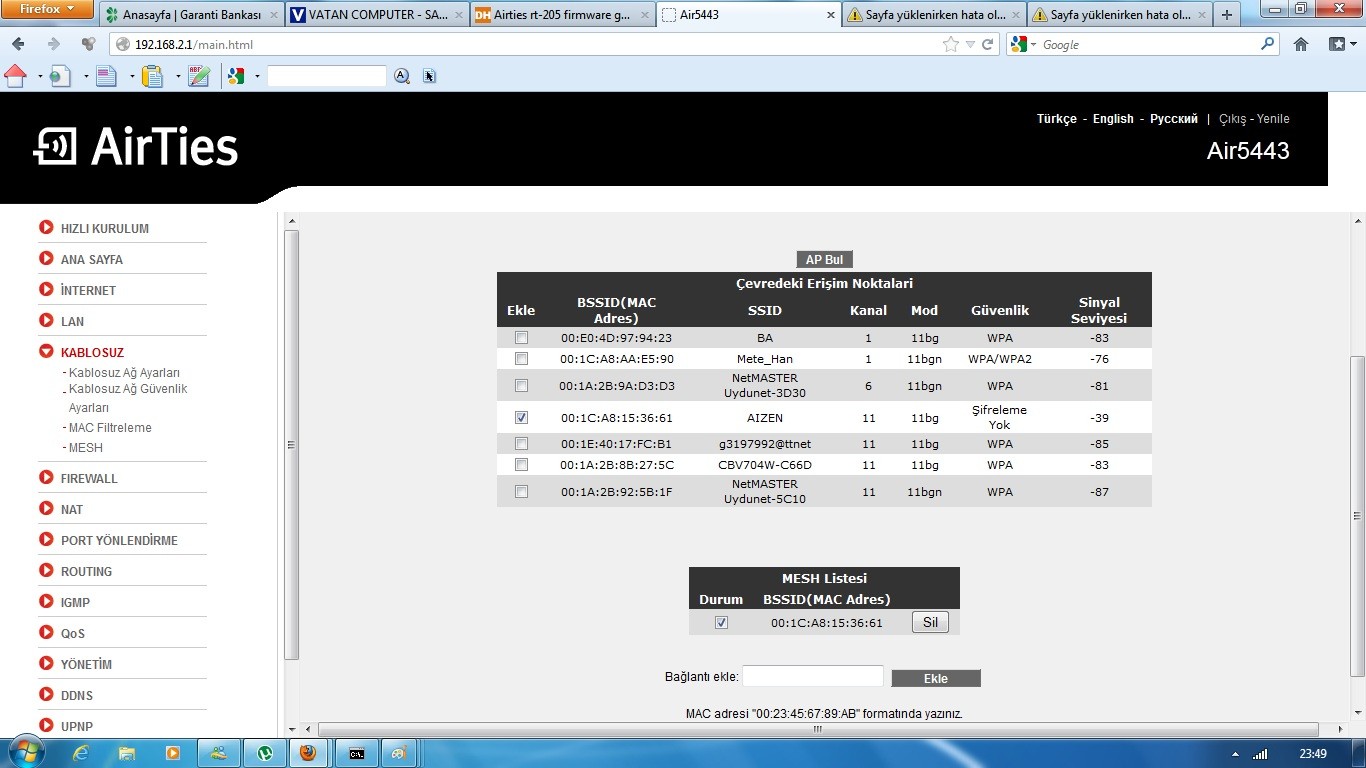Switch to the command prompt taskbar window
1366x768 pixels.
[x=357, y=753]
